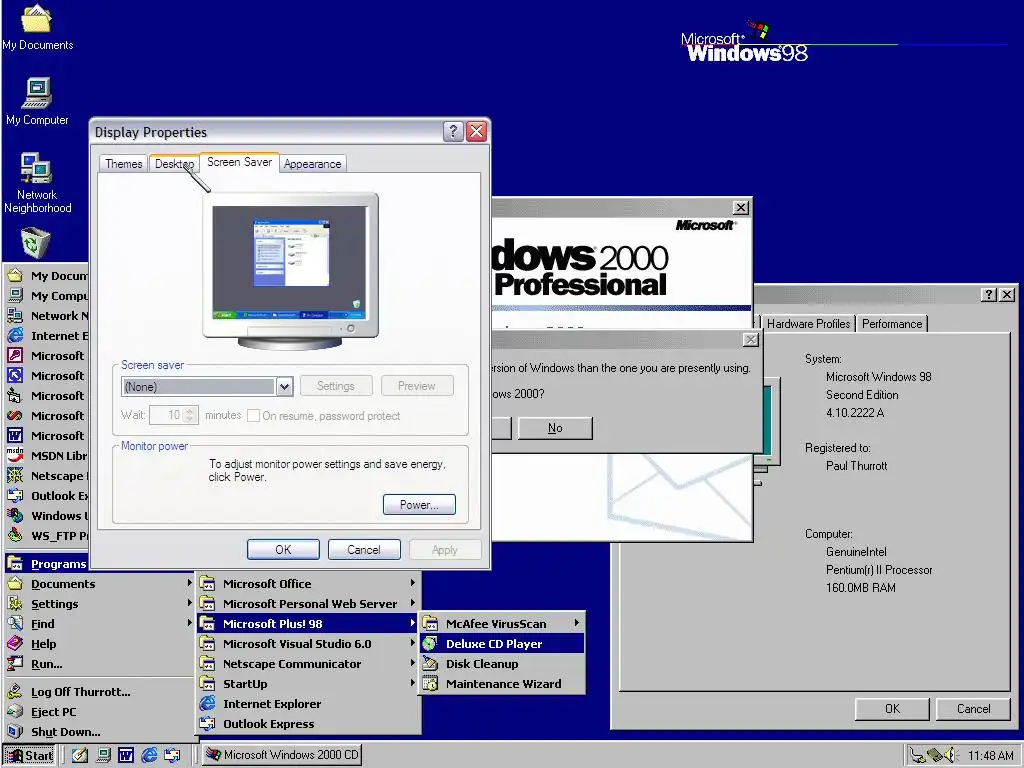Expand McAfee VirusScan submenu
The width and height of the screenshot is (1024, 768).
pyautogui.click(x=502, y=624)
